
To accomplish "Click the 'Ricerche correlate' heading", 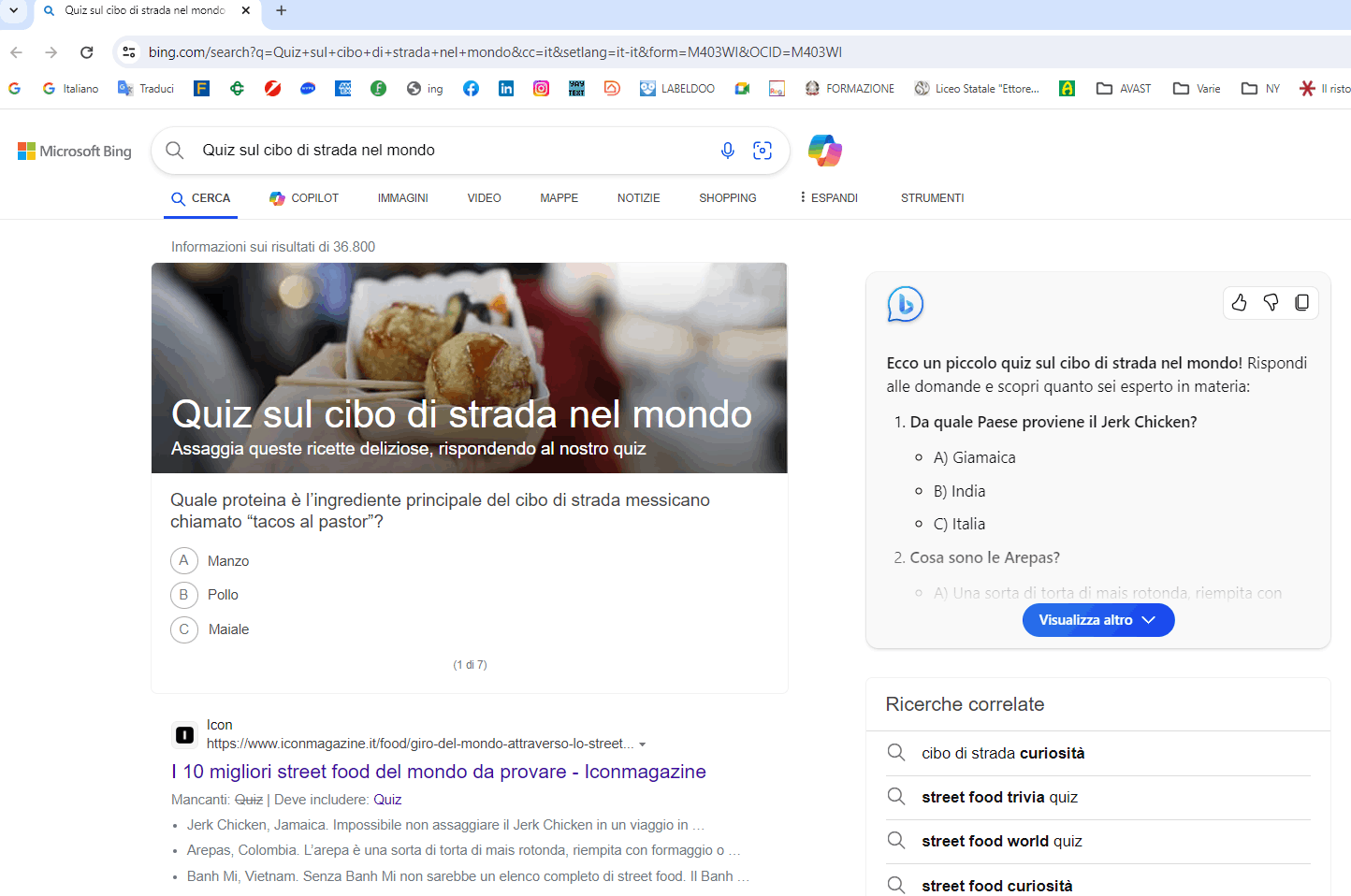I will 965,704.
